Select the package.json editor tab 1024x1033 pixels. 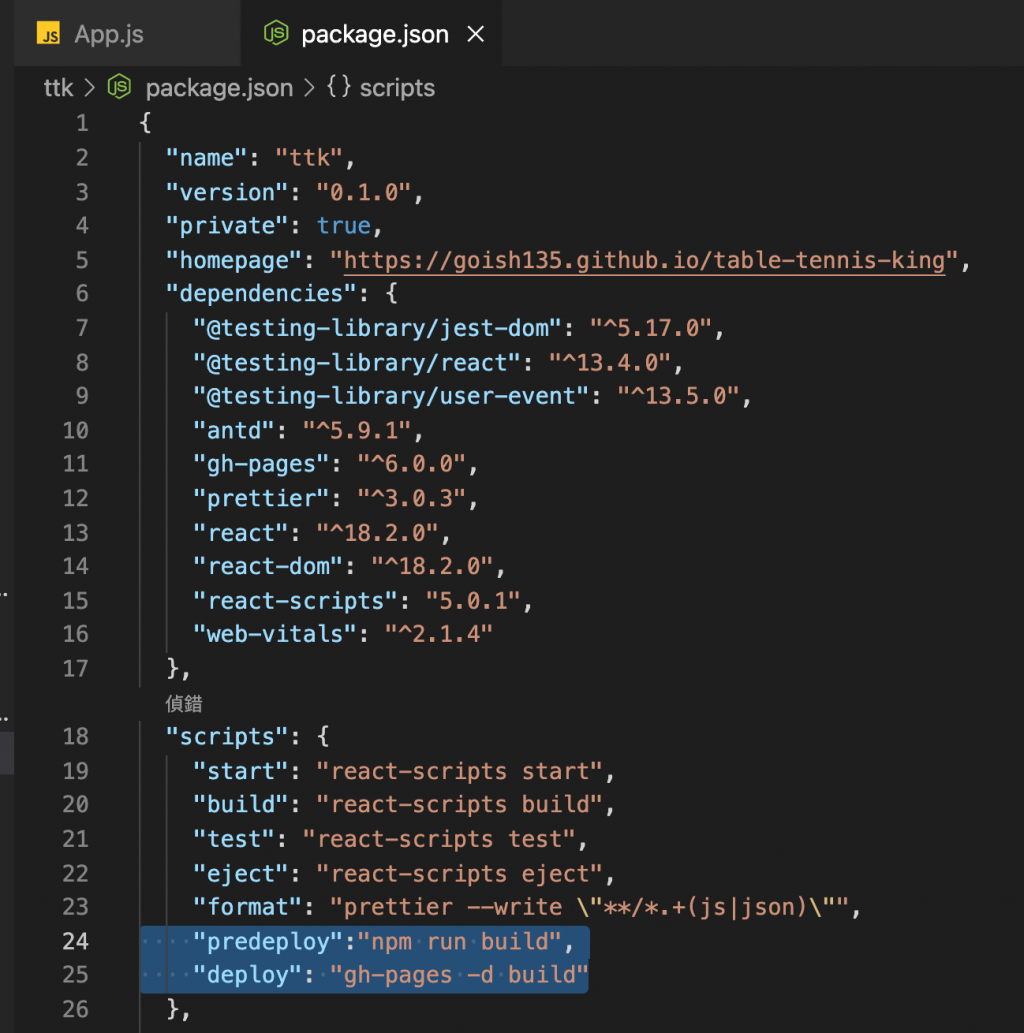tap(374, 34)
